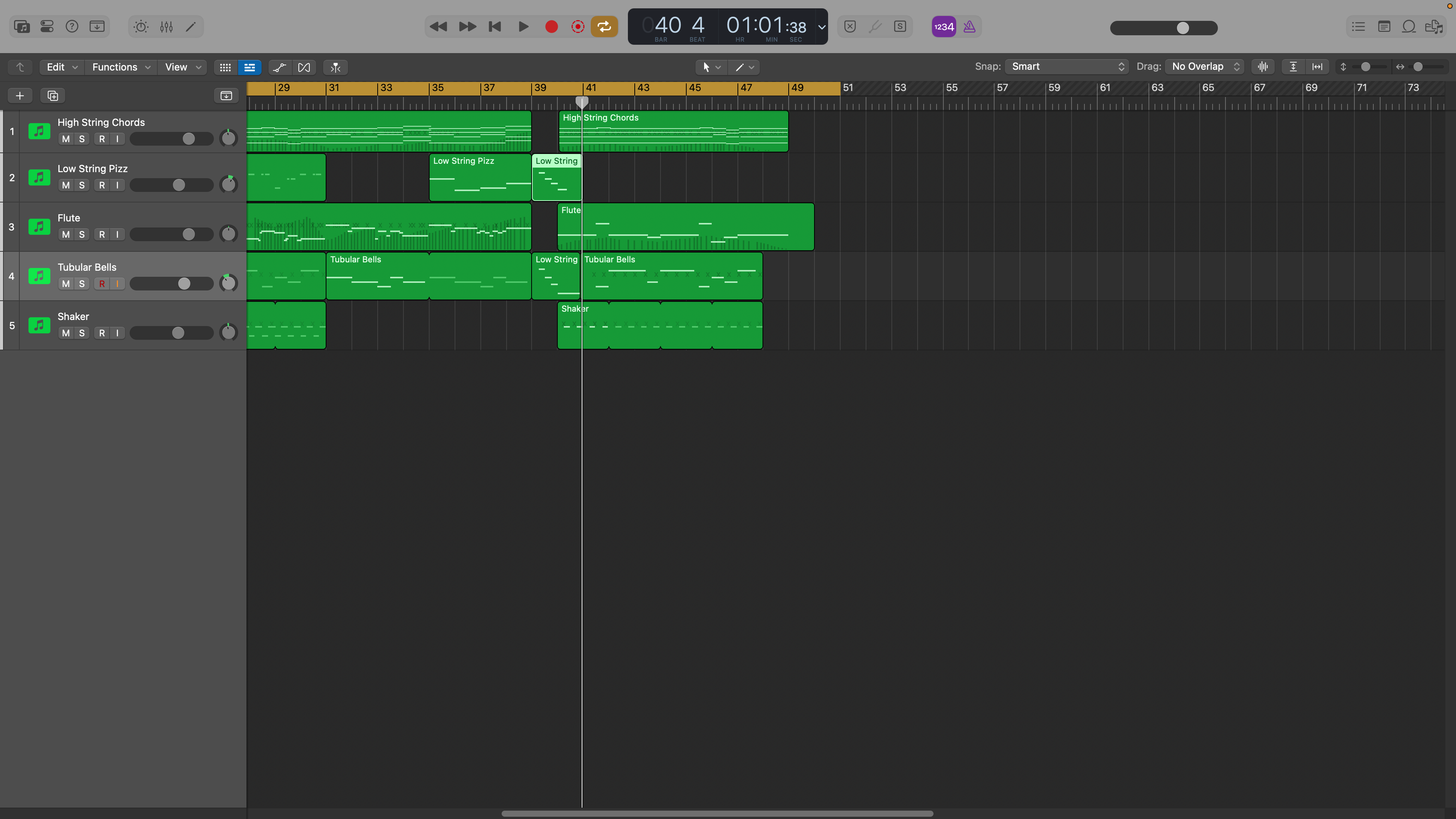Open the Drag No Overlap dropdown

1205,67
